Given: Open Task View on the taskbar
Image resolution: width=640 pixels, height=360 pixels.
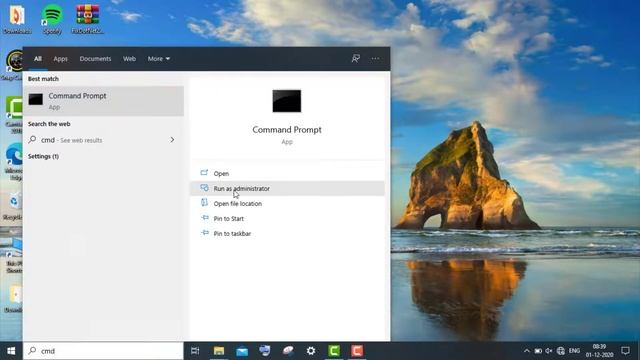Looking at the screenshot, I should [195, 351].
